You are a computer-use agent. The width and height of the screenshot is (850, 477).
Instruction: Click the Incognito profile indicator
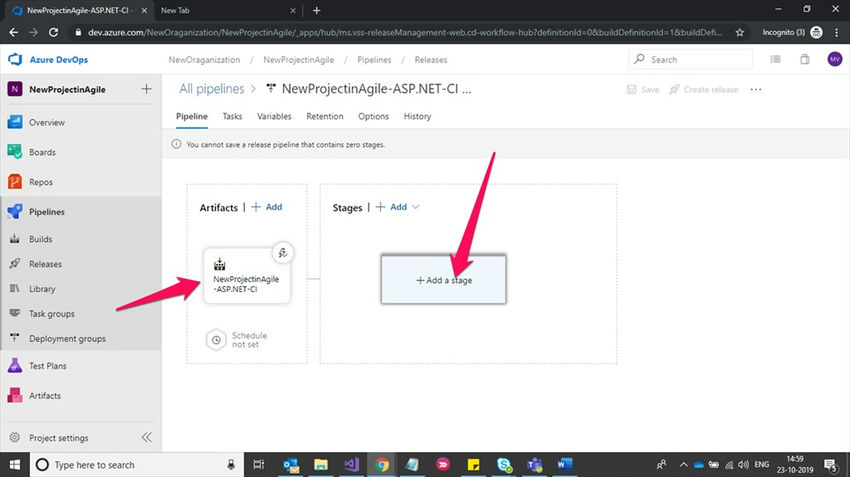[x=791, y=33]
